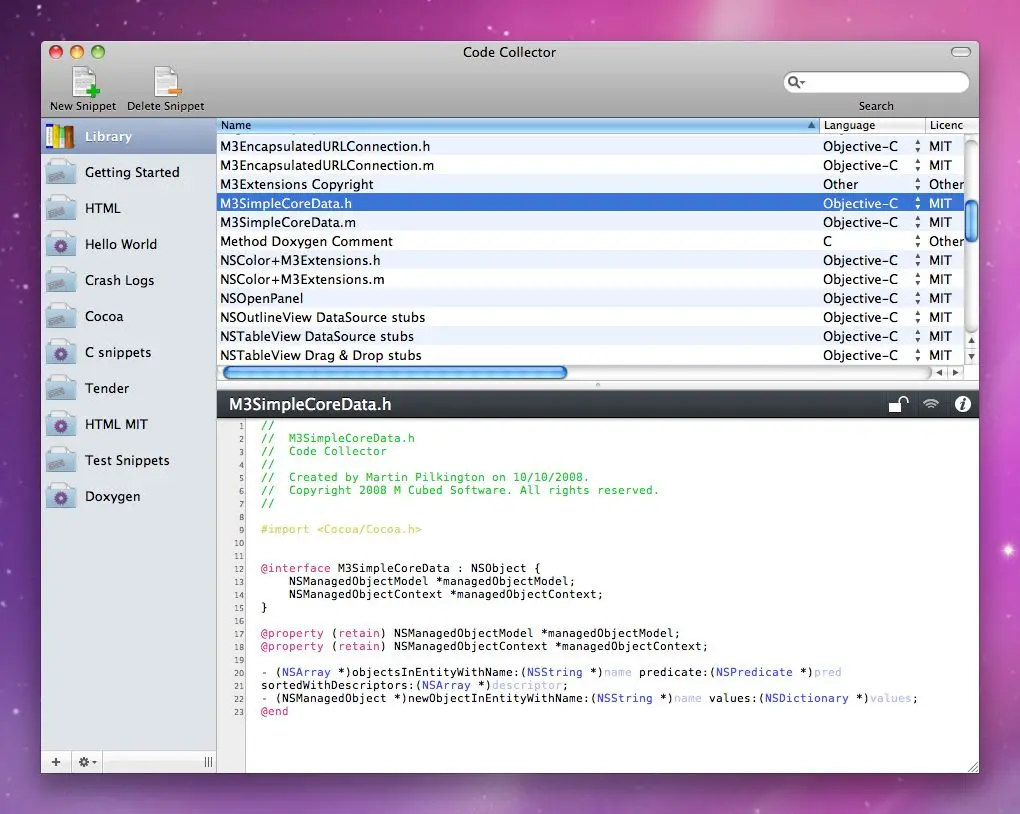Click the window resize corner grip
The height and width of the screenshot is (814, 1020).
pos(973,767)
